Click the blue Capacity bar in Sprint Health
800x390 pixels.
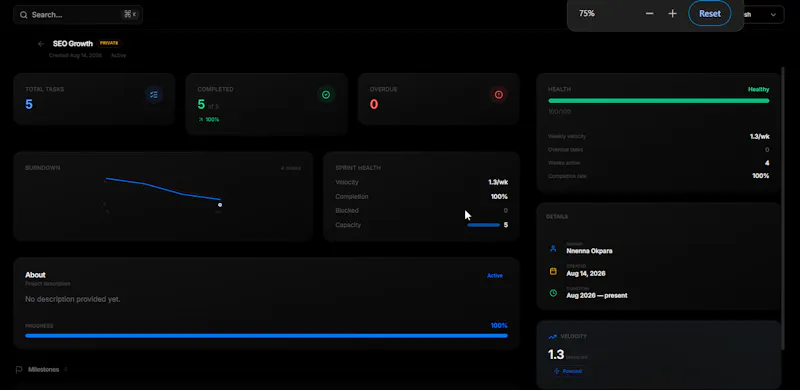coord(484,225)
